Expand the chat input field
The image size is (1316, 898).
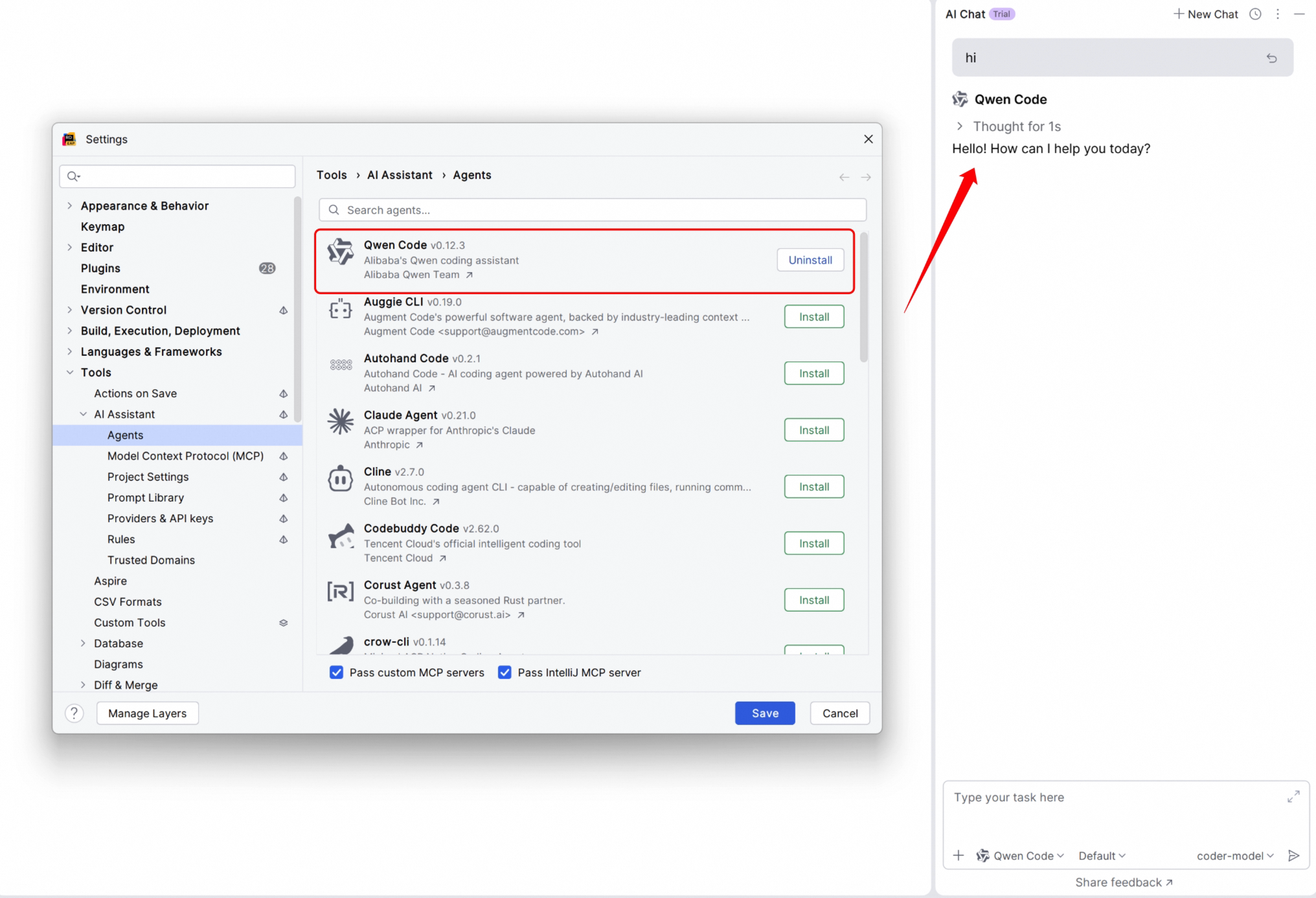tap(1293, 797)
